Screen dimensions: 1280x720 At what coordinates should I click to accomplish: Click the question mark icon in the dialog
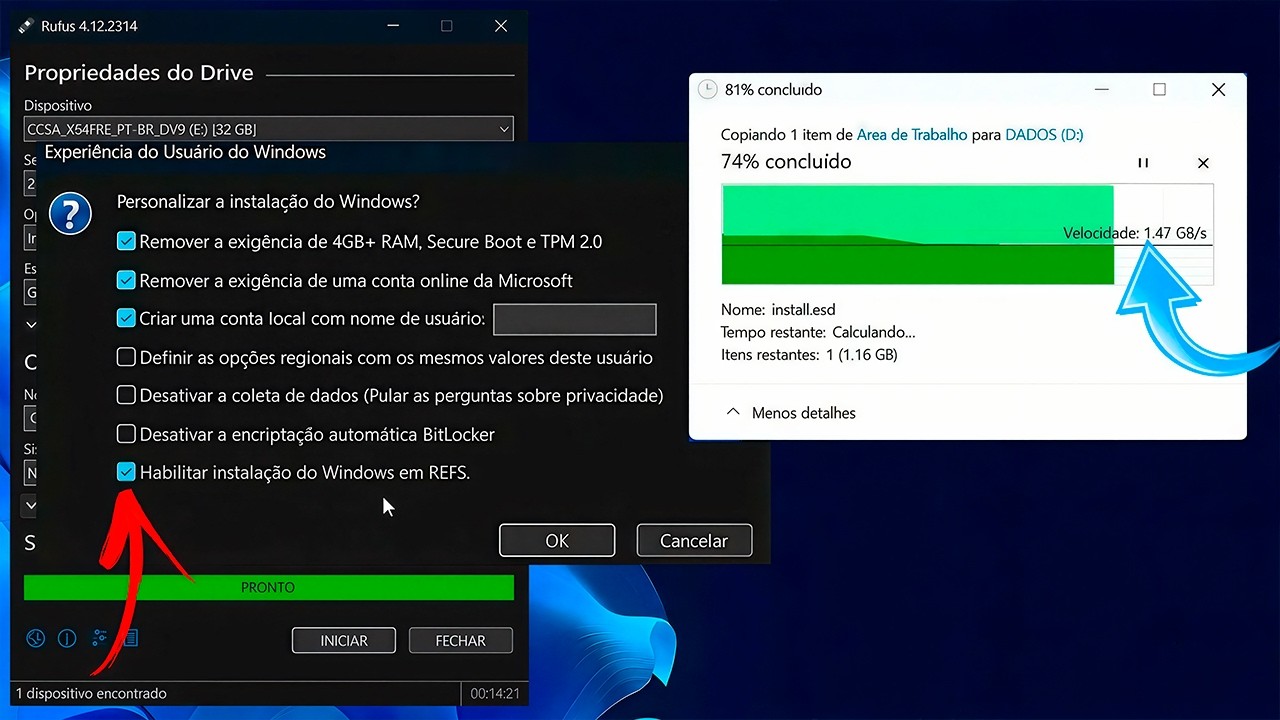pos(70,213)
